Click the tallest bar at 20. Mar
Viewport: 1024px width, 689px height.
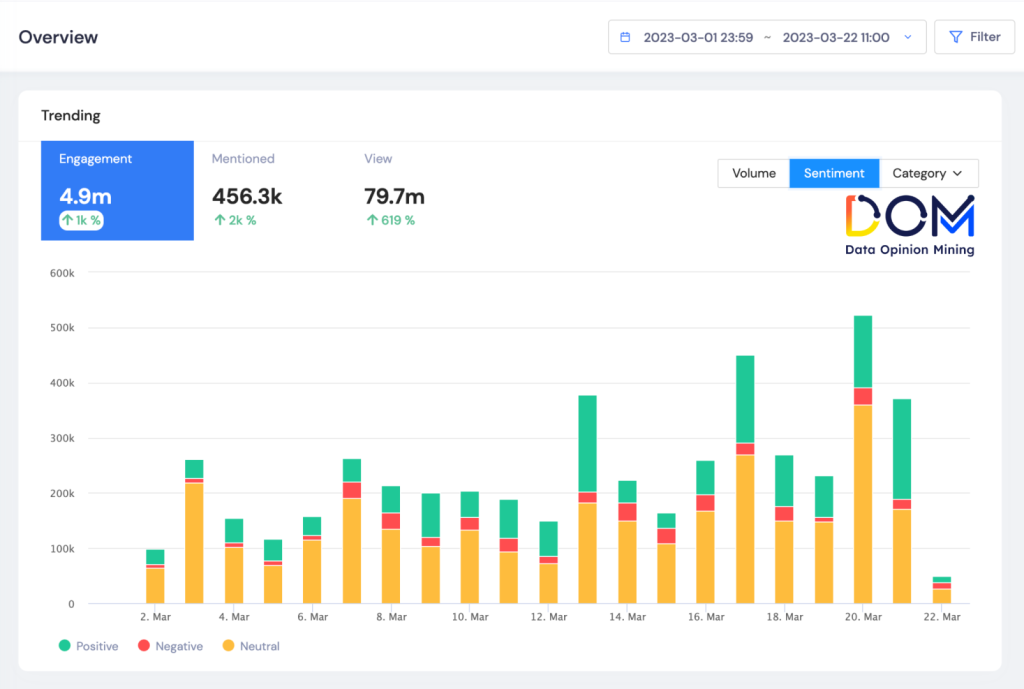862,460
